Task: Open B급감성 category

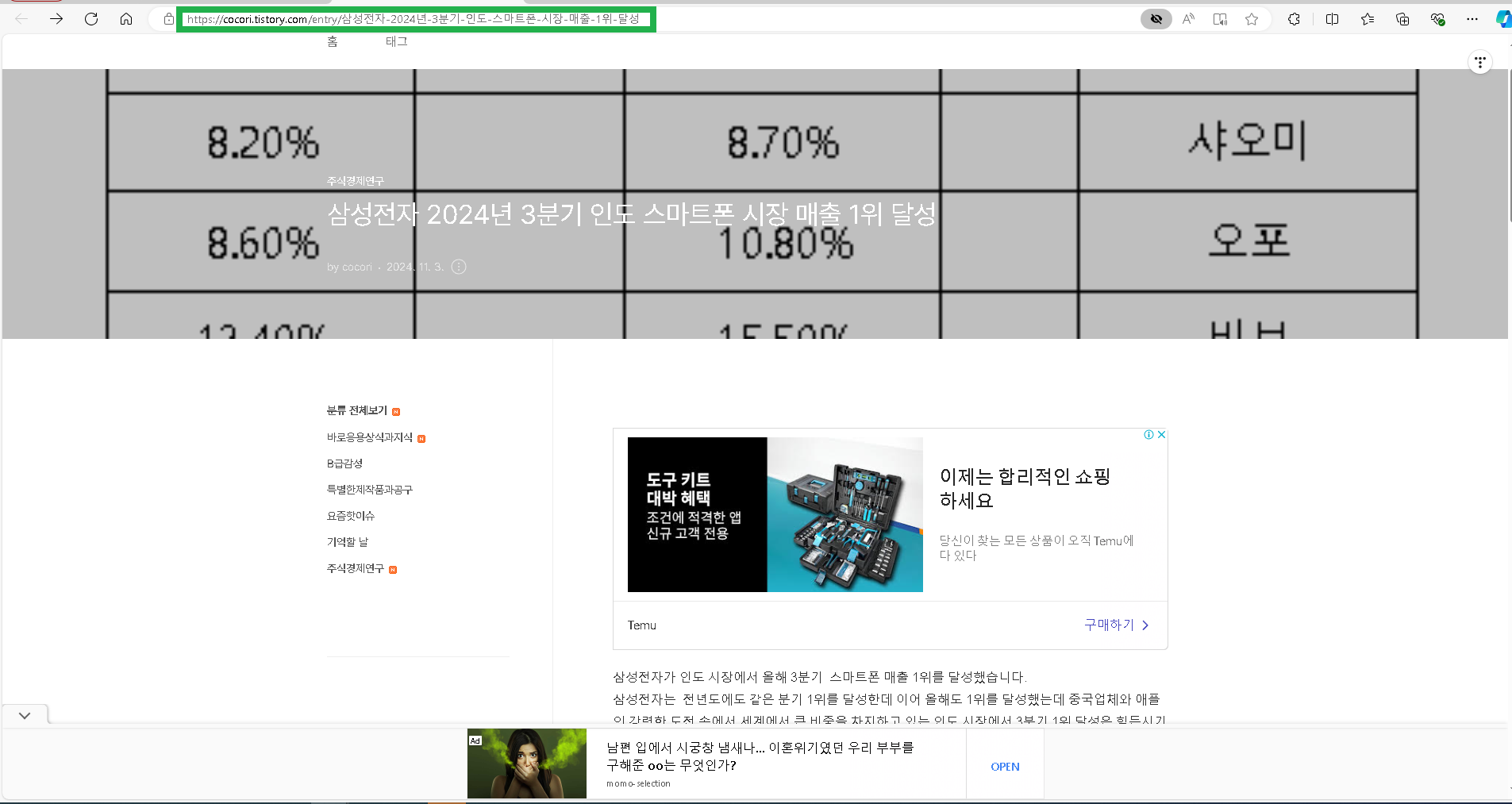Action: [x=344, y=464]
